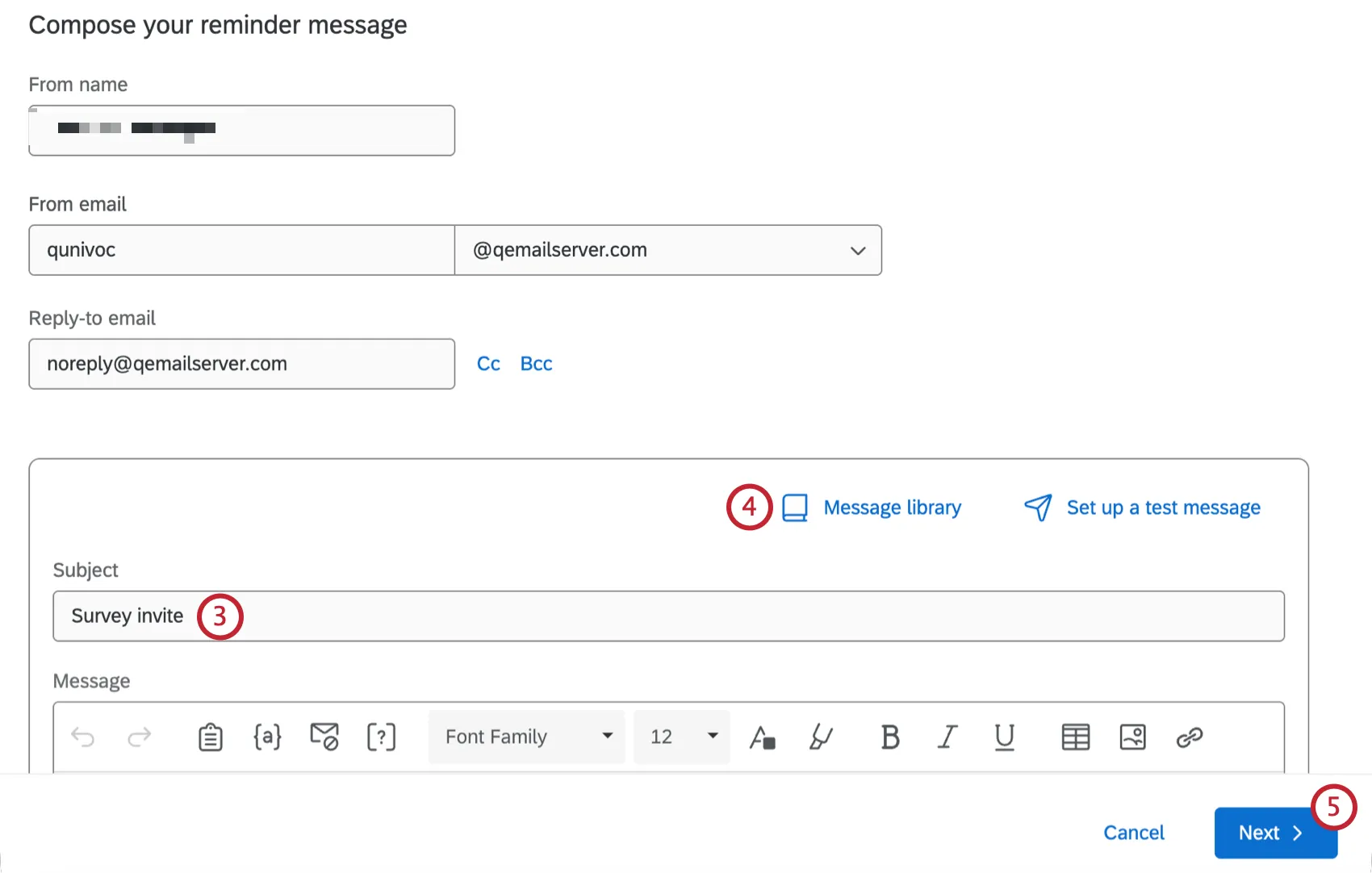The width and height of the screenshot is (1372, 873).
Task: Add a Cc recipient
Action: [x=488, y=364]
